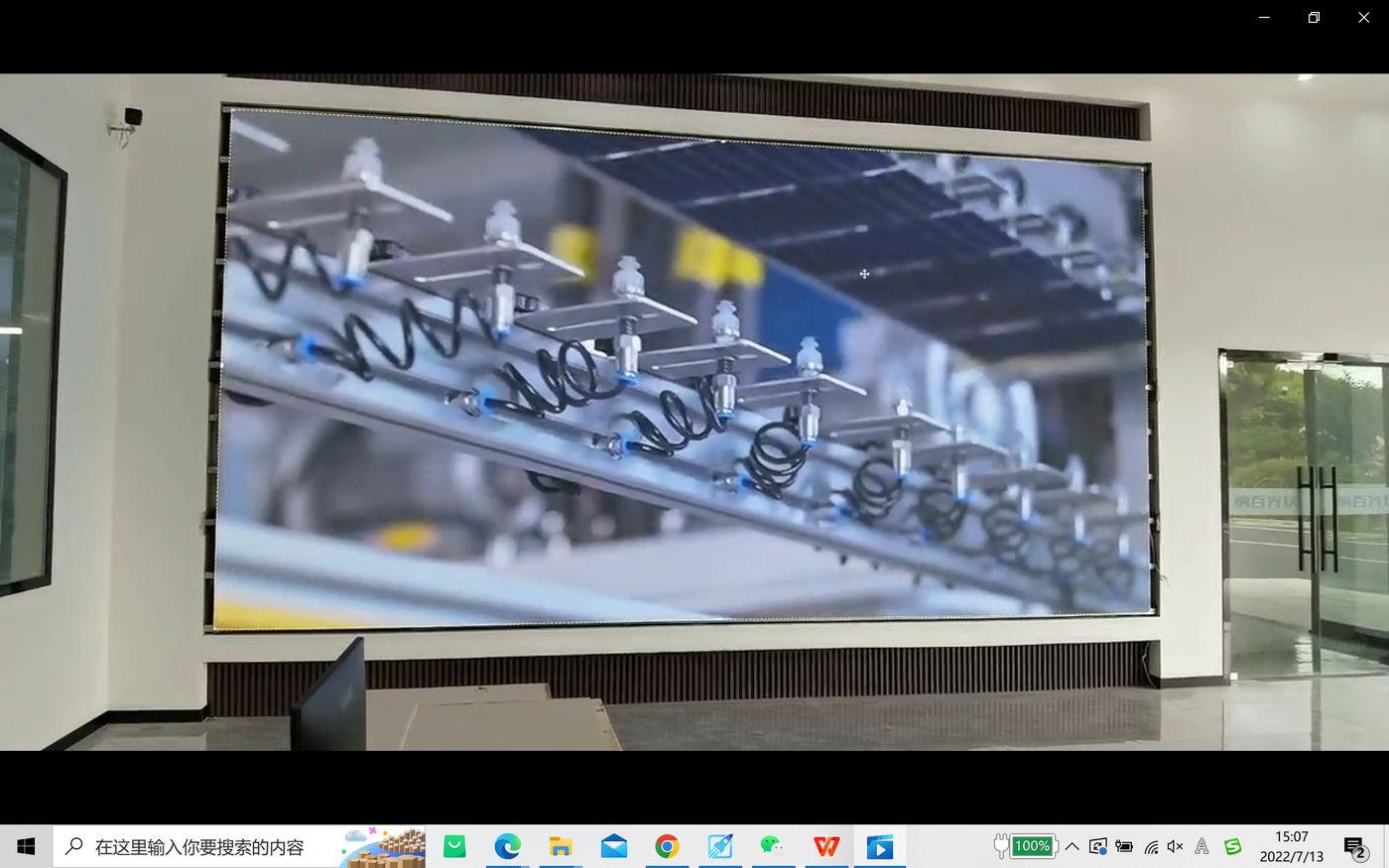
Task: Restore down the video player window
Action: [x=1314, y=17]
